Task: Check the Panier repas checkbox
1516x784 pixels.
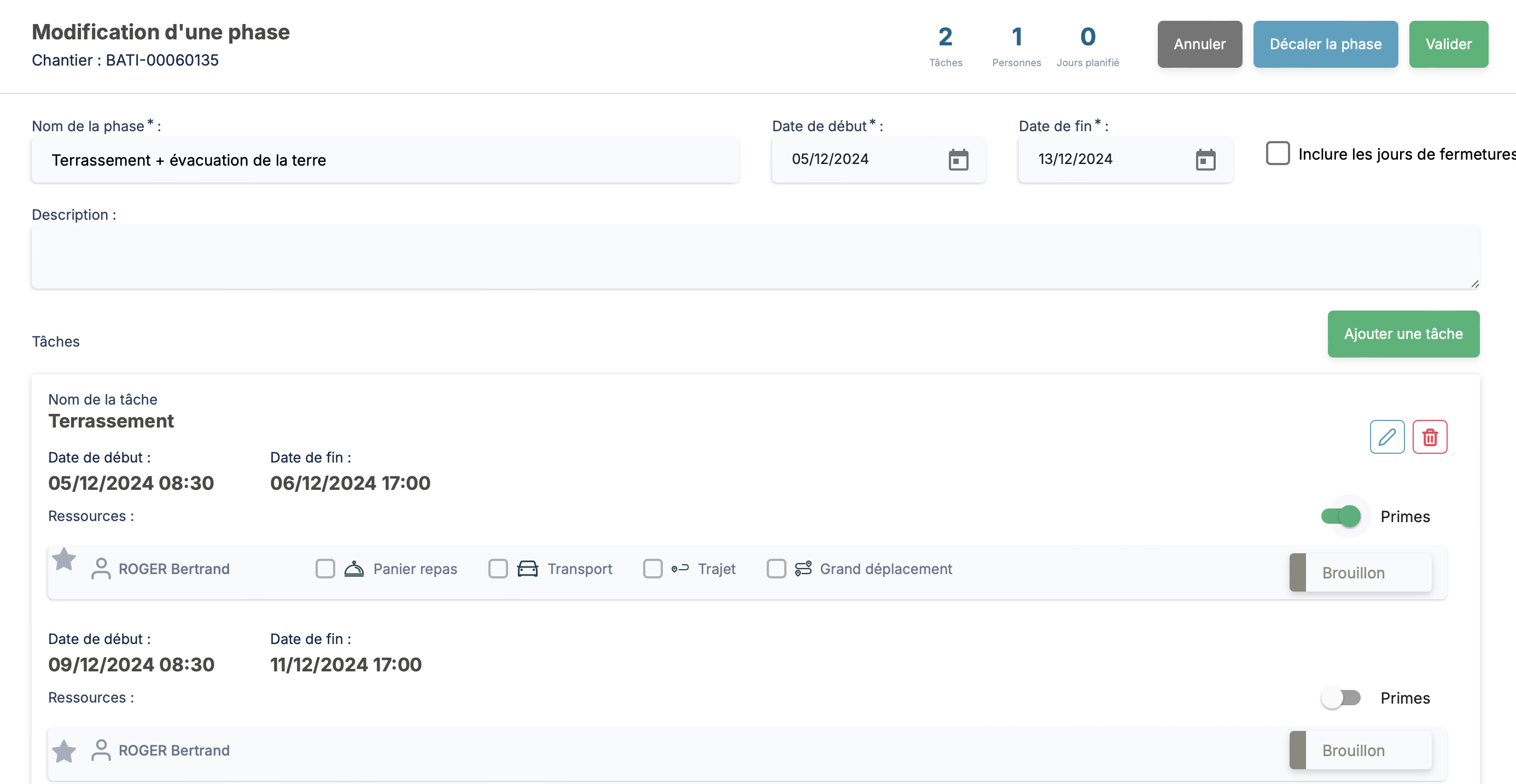Action: click(x=325, y=569)
